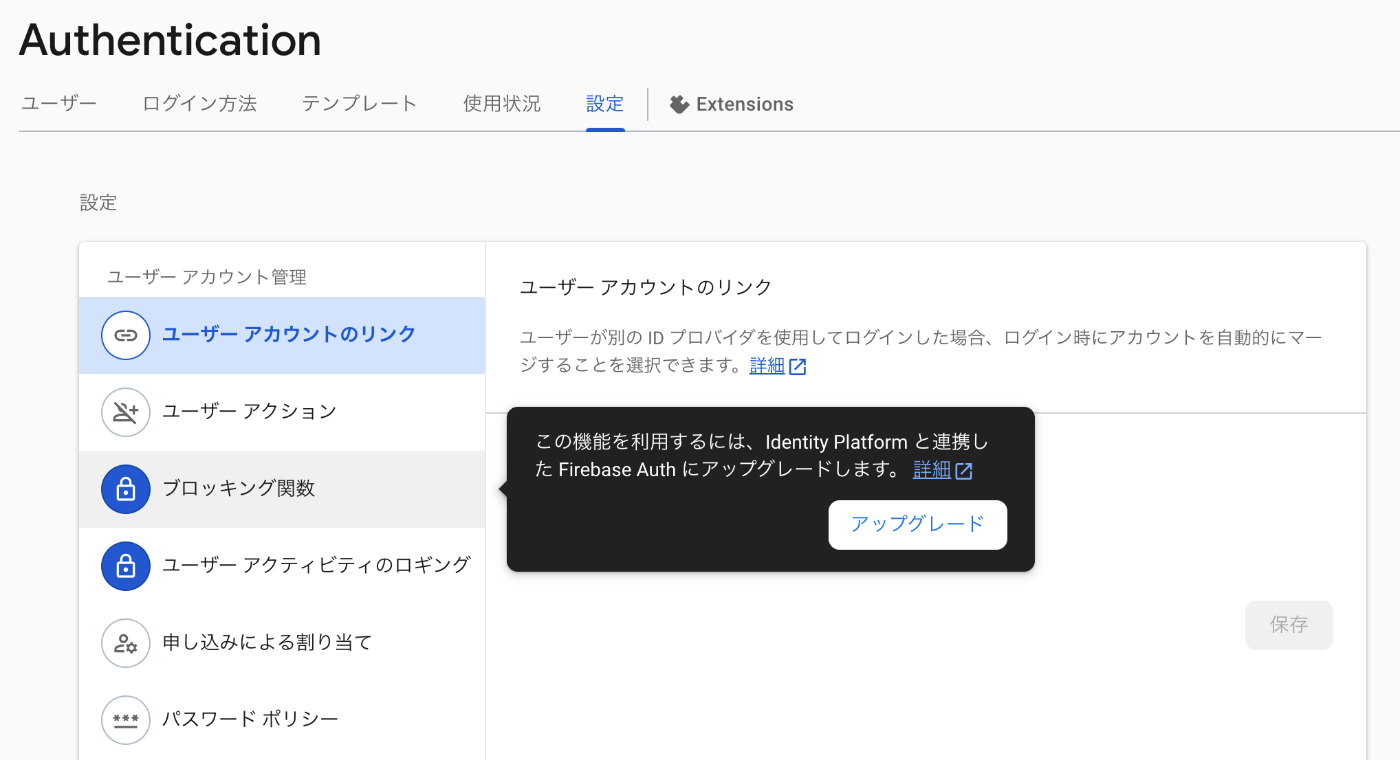This screenshot has height=760, width=1400.
Task: Choose ブロッキング関数 in the settings list
Action: [x=282, y=489]
